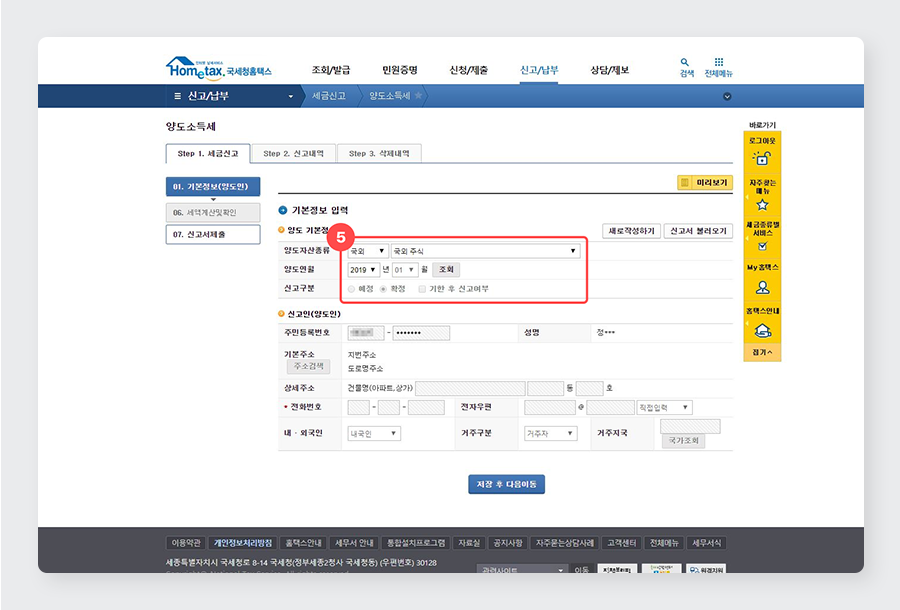Open the 이용약관 footer link
Screen dimensions: 900x610
(186, 543)
